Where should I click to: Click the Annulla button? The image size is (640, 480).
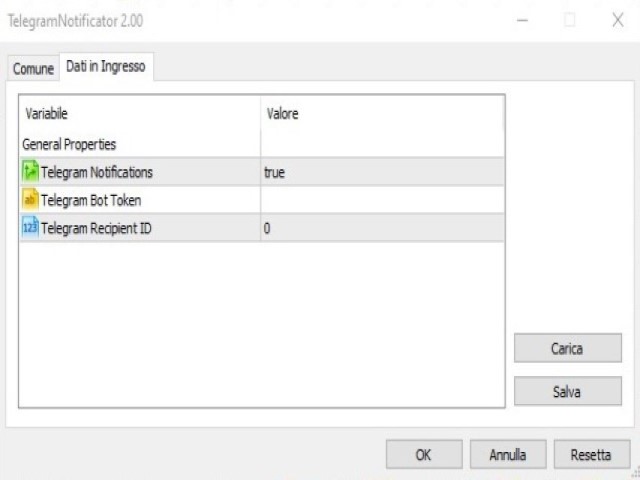pyautogui.click(x=508, y=454)
